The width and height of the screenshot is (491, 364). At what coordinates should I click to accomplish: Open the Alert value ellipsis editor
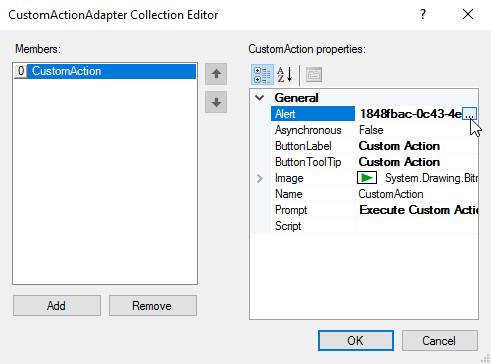[469, 114]
